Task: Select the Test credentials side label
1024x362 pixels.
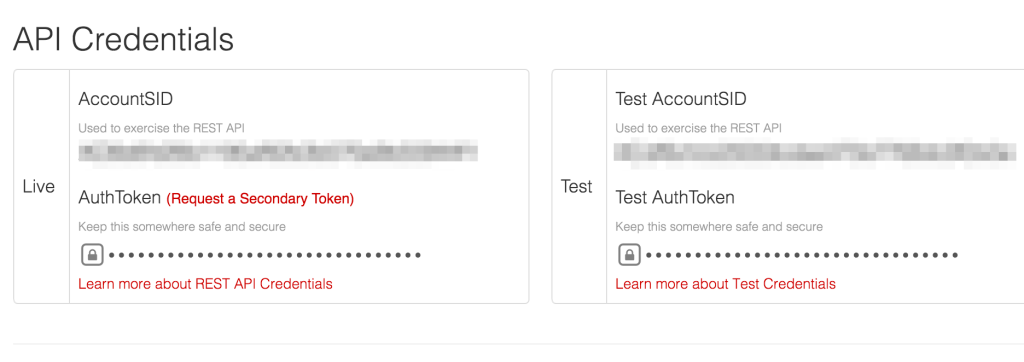Action: point(577,187)
